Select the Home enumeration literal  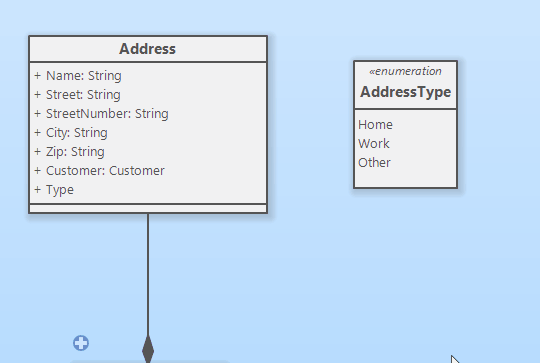pos(375,125)
